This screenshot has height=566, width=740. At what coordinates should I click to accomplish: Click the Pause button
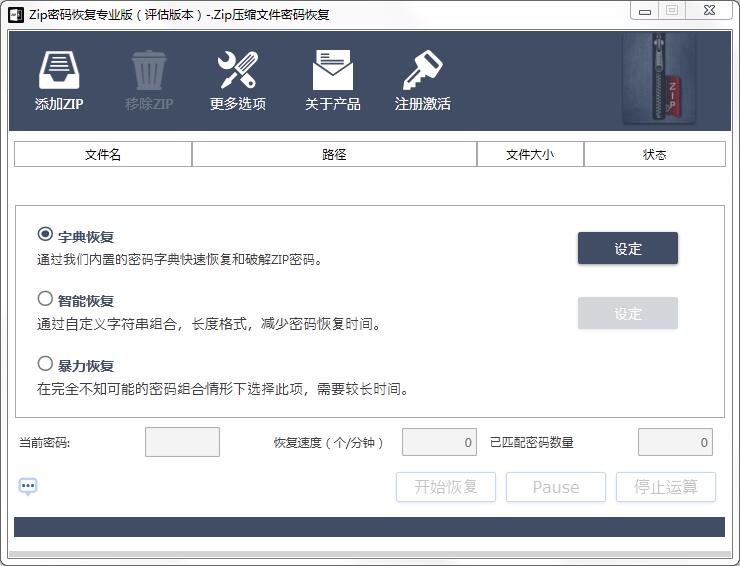(x=556, y=487)
